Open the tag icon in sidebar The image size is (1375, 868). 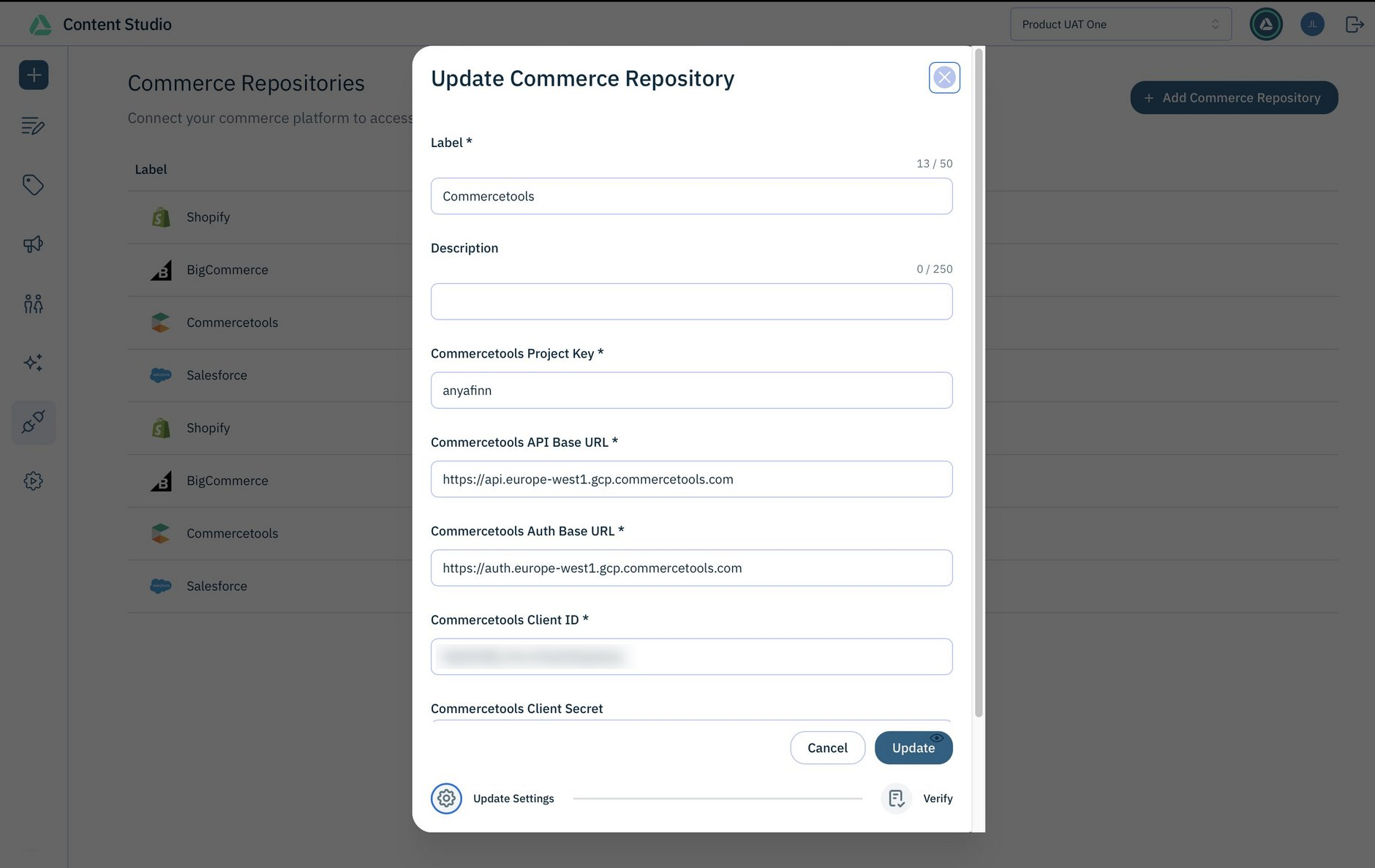click(x=33, y=185)
